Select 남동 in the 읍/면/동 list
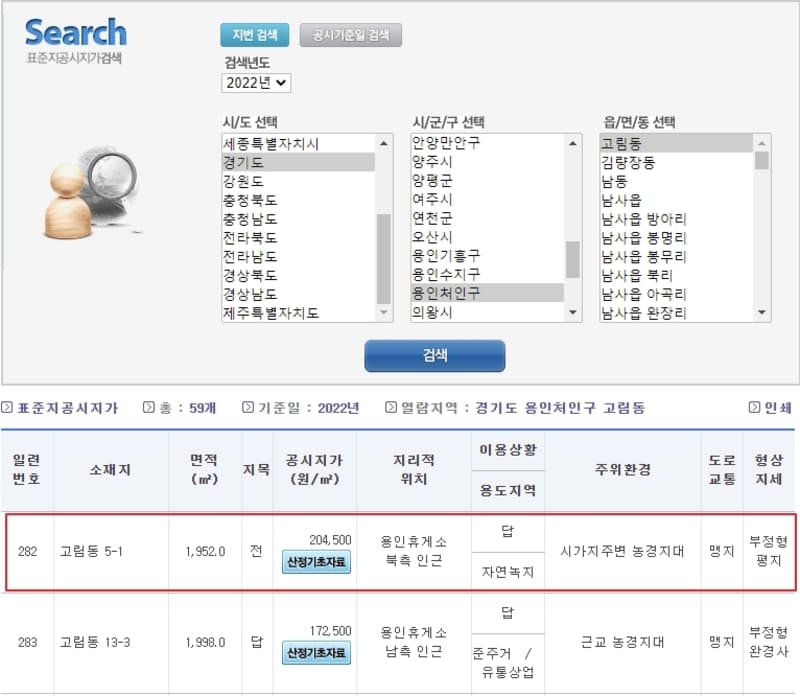800x696 pixels. click(676, 181)
